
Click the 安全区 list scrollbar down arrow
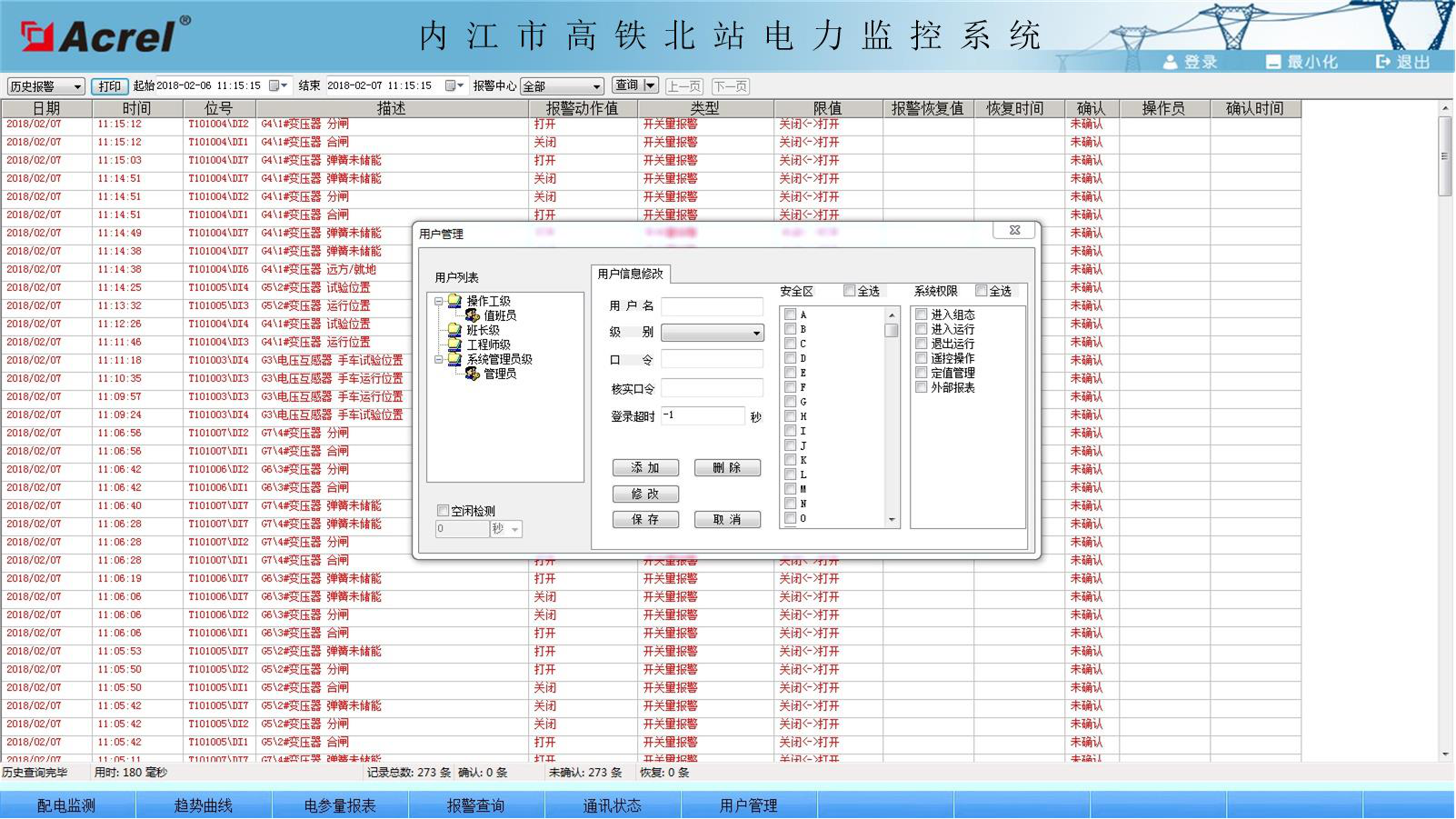click(x=891, y=520)
